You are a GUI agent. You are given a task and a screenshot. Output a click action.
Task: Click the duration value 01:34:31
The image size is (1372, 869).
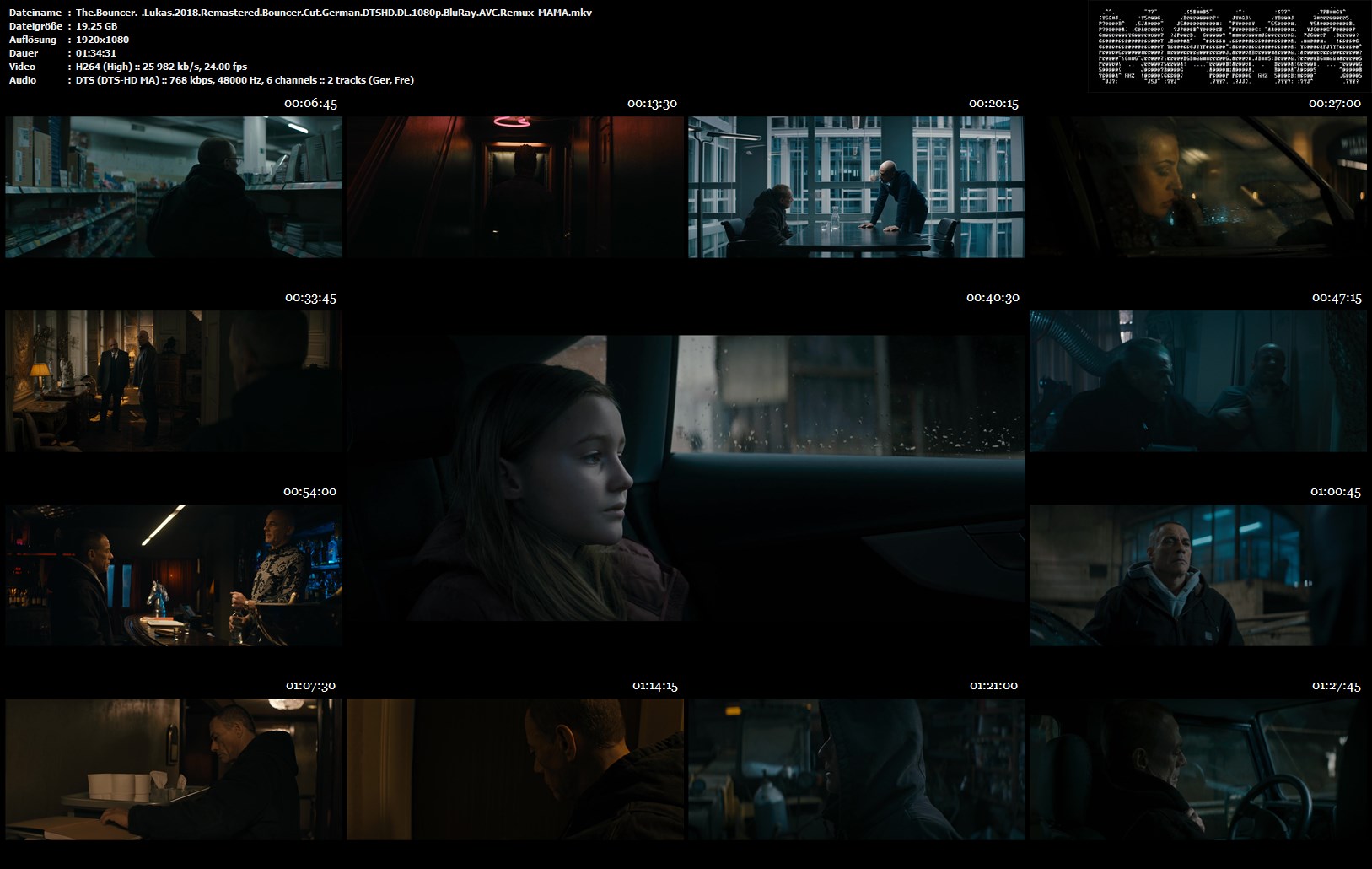coord(96,53)
